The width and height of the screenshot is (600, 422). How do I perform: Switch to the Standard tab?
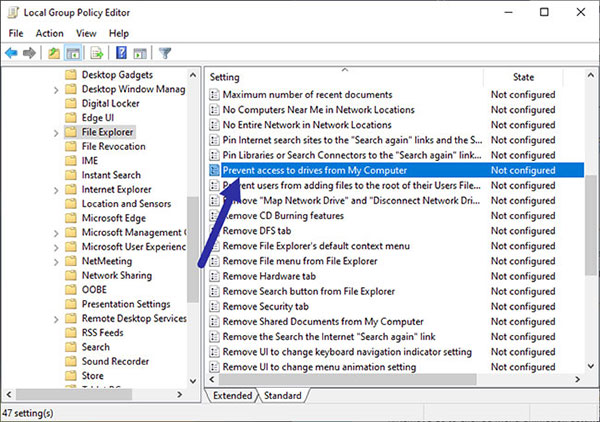[x=283, y=396]
